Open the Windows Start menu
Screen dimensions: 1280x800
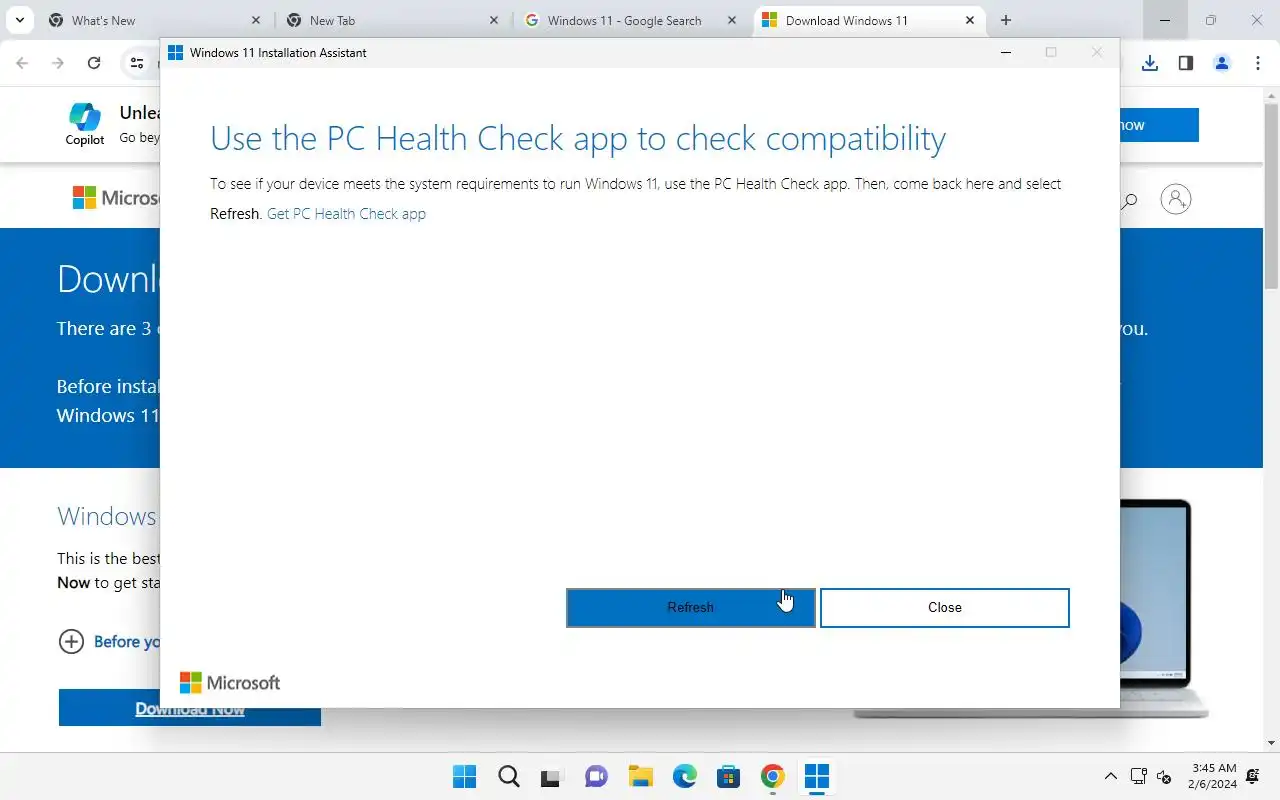(465, 777)
